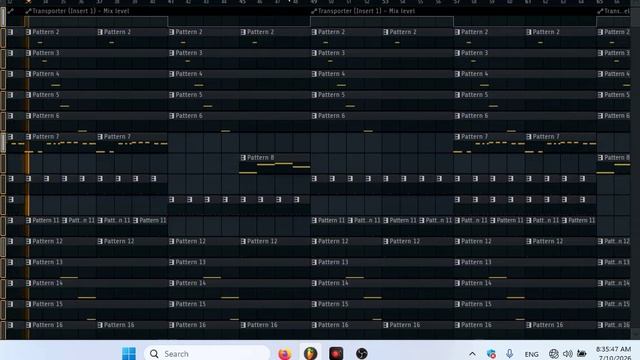The image size is (640, 360).
Task: Click the microphone tray icon
Action: (x=509, y=354)
